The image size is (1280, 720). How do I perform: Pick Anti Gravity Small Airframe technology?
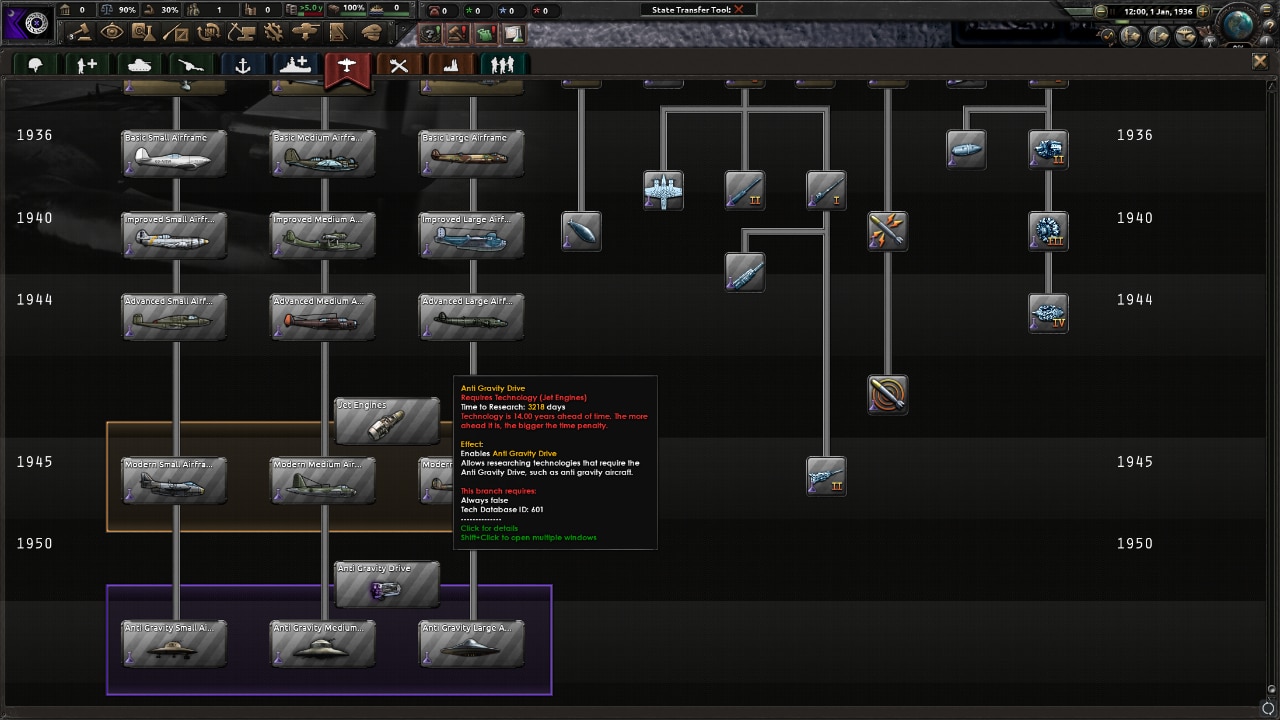pyautogui.click(x=174, y=644)
